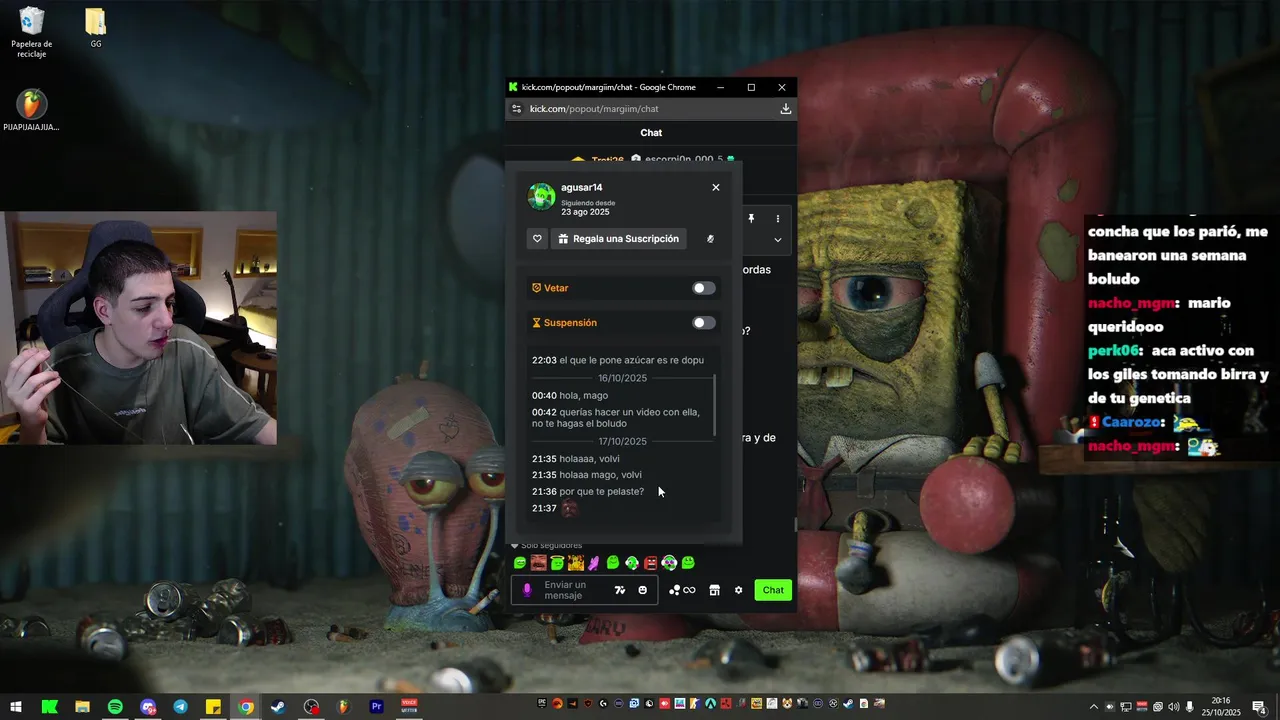Viewport: 1280px width, 720px height.
Task: Click the channel points infinity icon
Action: (682, 590)
